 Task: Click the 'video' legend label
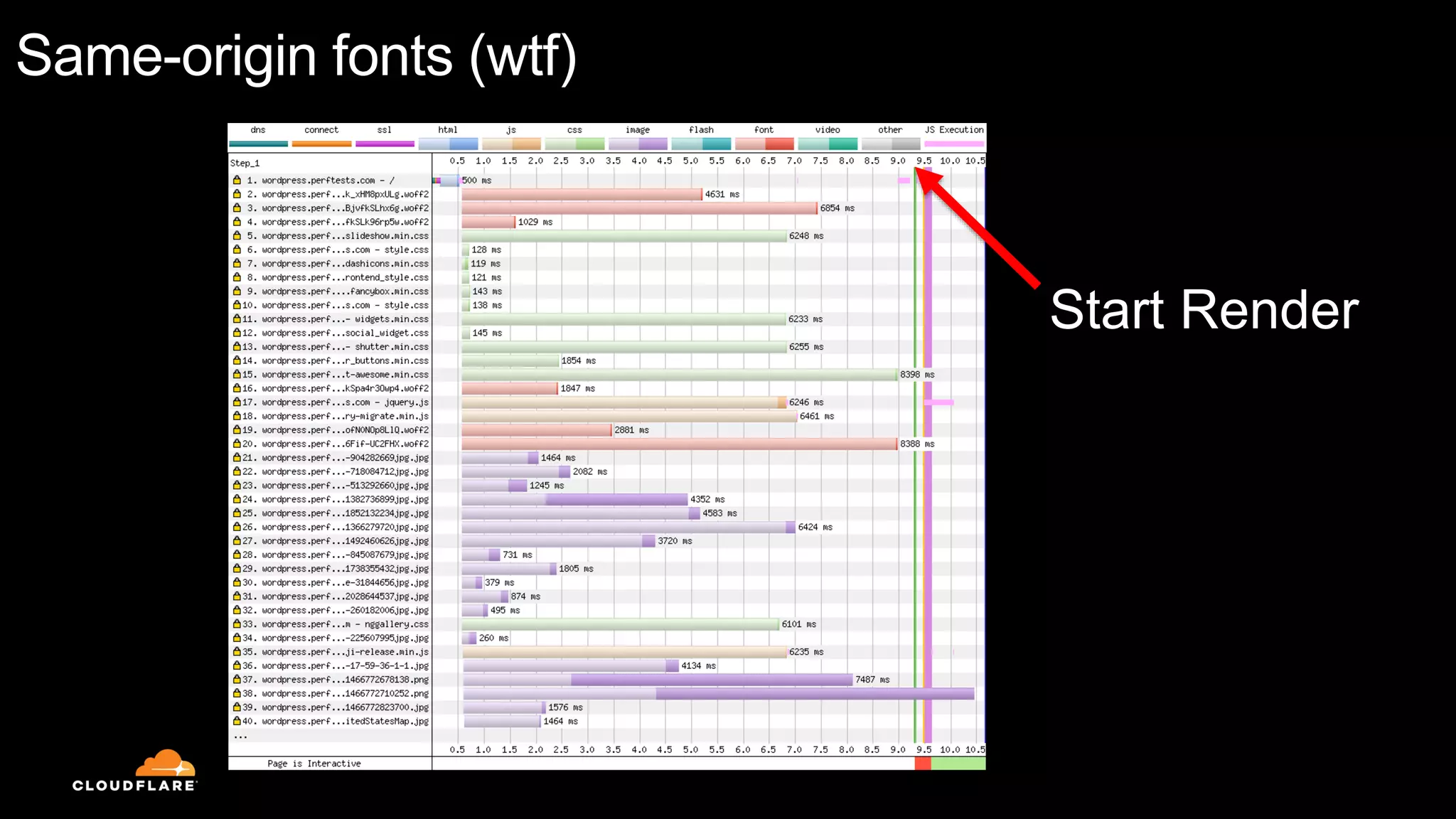click(828, 130)
